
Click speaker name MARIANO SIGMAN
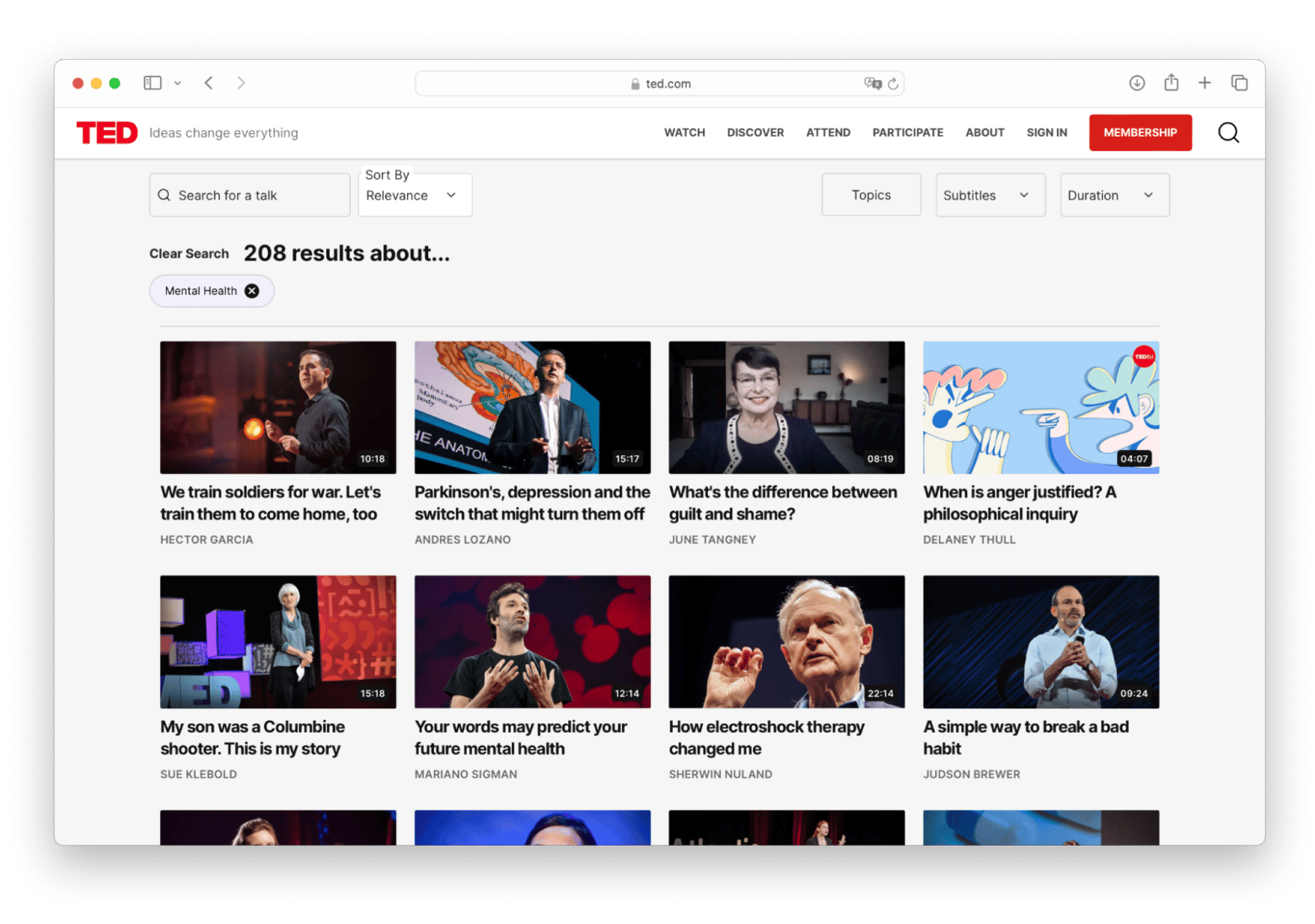[x=466, y=774]
